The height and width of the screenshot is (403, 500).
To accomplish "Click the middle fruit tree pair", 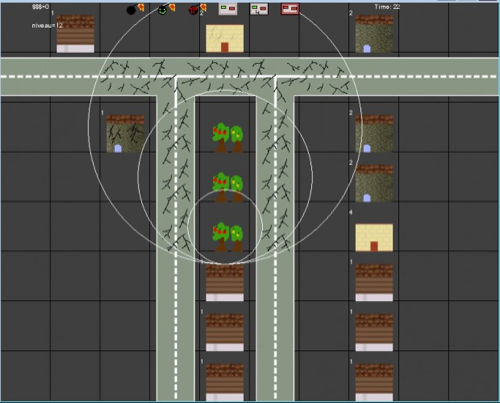I will (x=228, y=187).
